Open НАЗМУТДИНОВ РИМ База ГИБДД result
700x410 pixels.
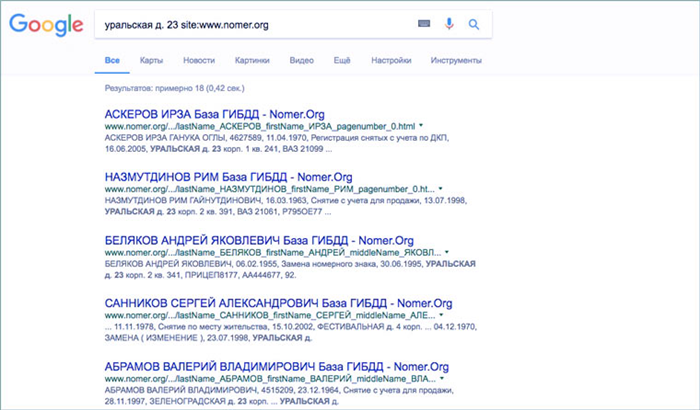click(x=229, y=177)
